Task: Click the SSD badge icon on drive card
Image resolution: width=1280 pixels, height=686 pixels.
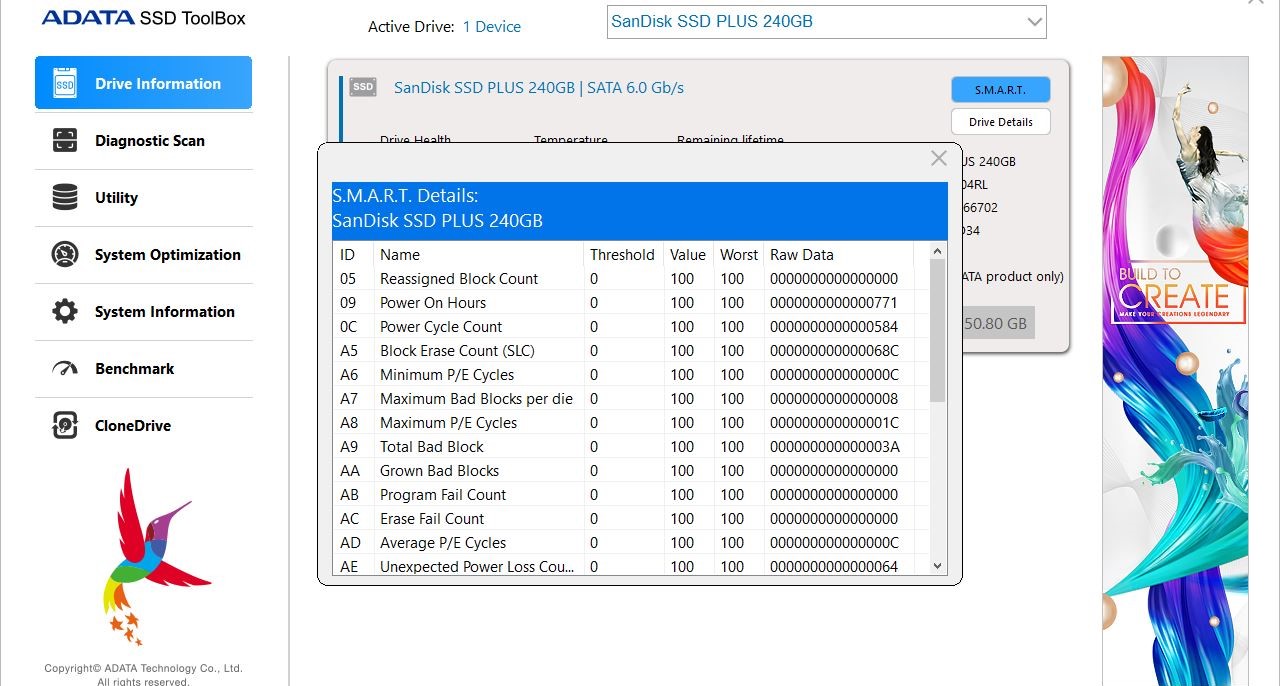Action: click(x=363, y=87)
